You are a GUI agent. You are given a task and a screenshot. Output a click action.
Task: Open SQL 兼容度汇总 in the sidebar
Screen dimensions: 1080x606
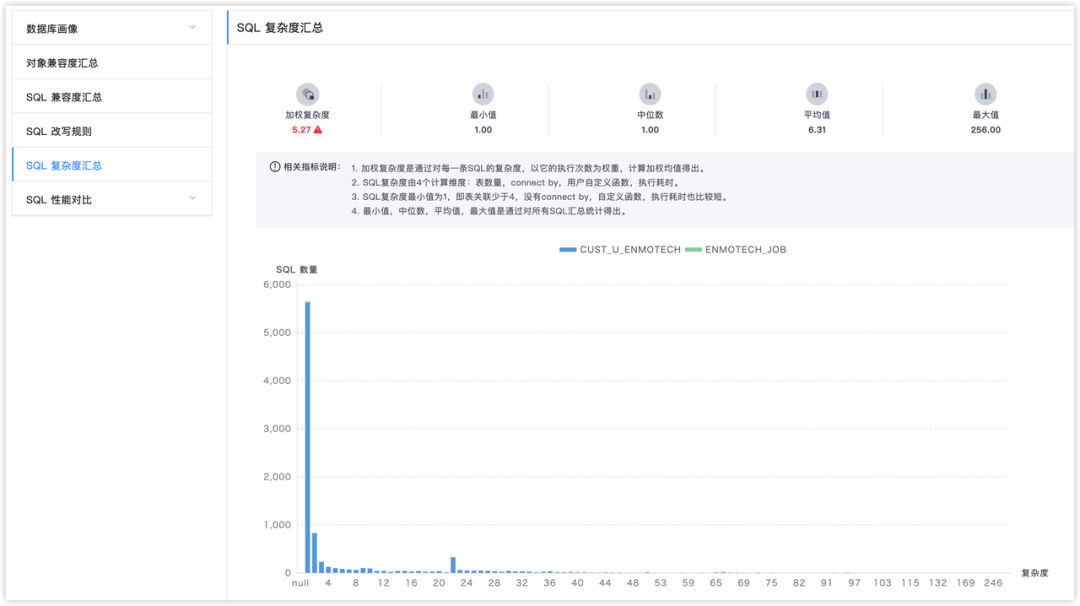coord(112,97)
